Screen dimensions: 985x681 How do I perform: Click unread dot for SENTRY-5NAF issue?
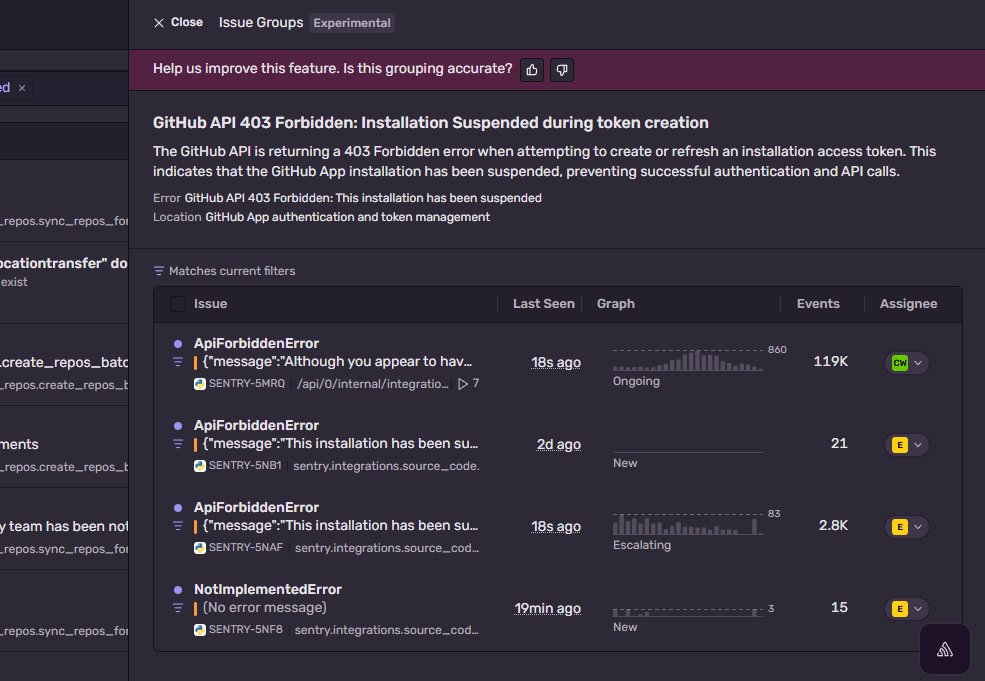point(178,508)
